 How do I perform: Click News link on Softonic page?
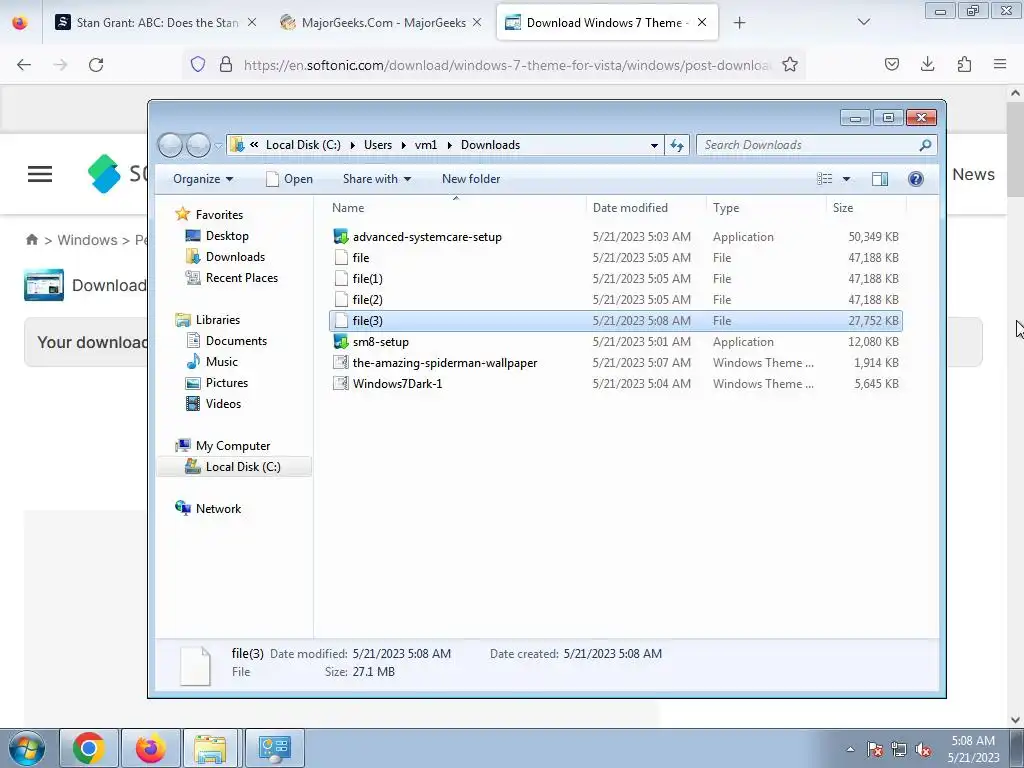(x=973, y=174)
